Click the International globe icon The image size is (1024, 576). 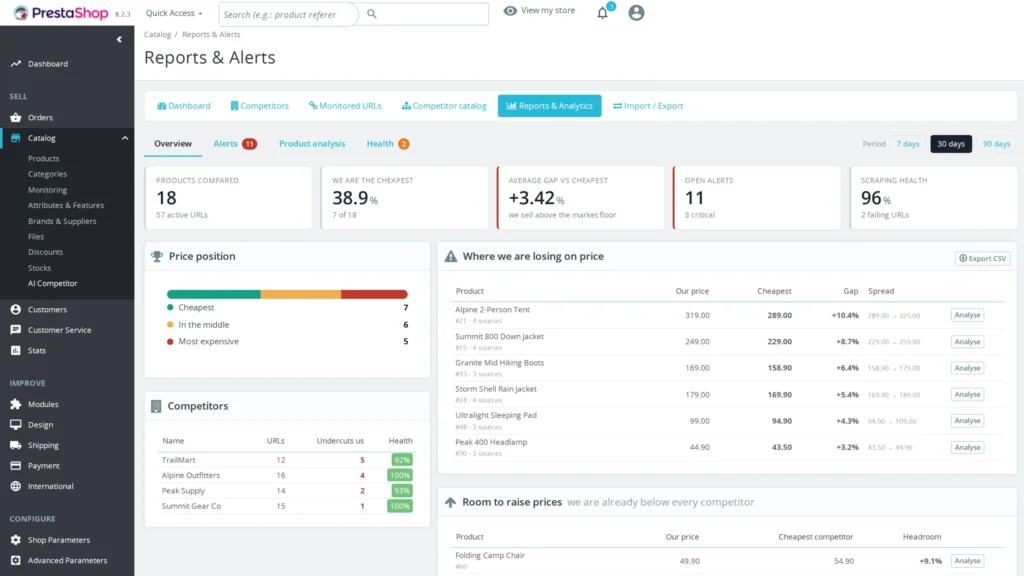[16, 486]
